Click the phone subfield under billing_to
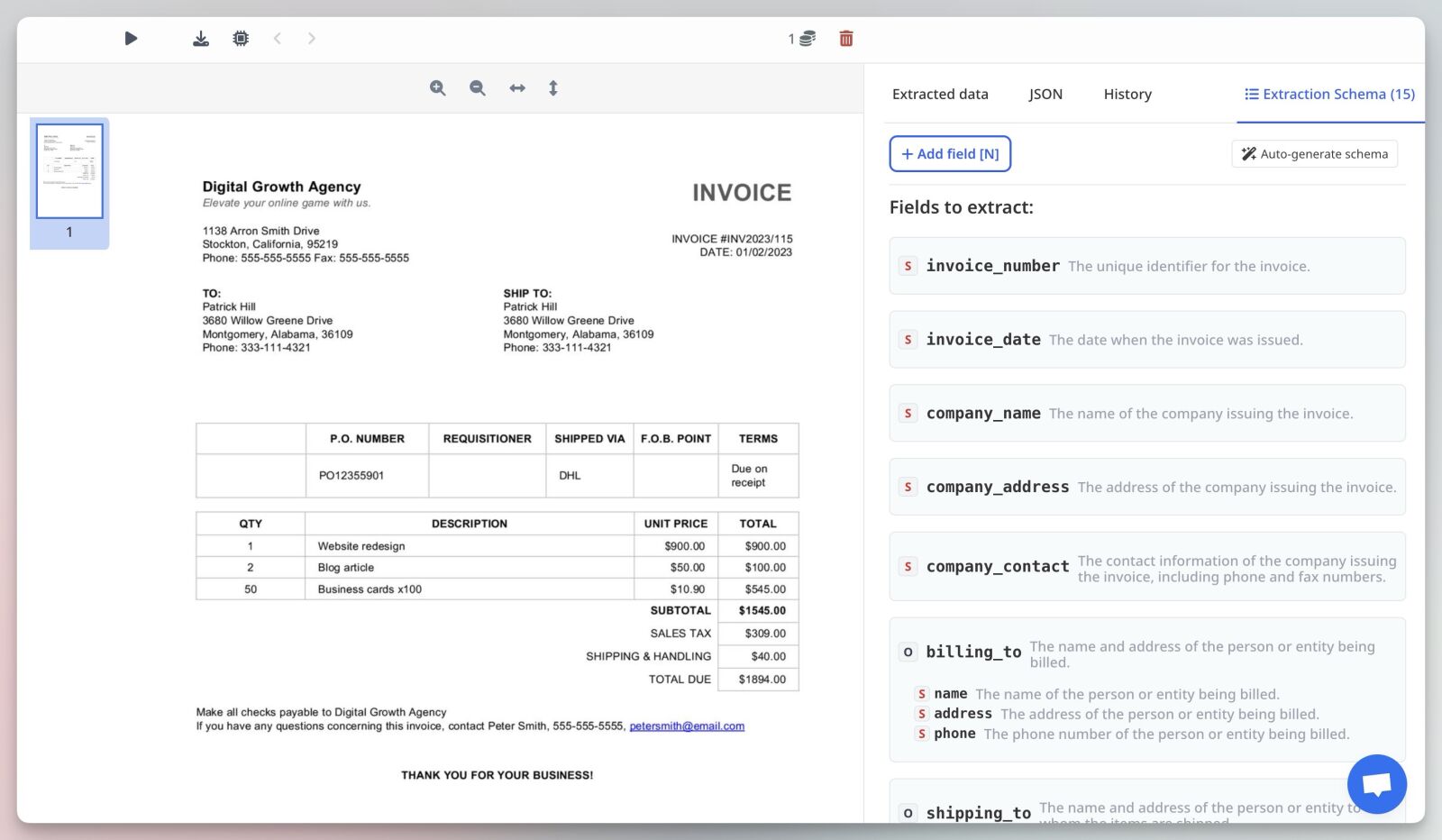Screen dimensions: 1442x840 tap(1133, 734)
